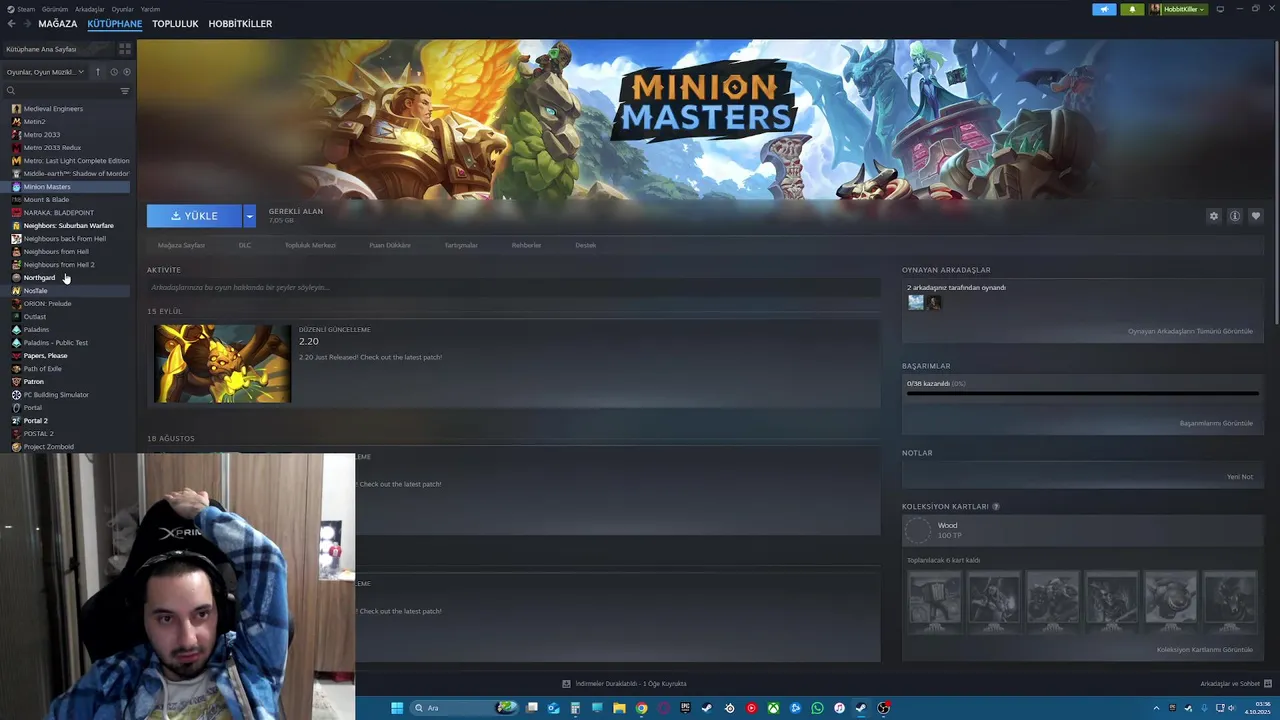Open the Yardım menu
The image size is (1280, 720).
150,9
